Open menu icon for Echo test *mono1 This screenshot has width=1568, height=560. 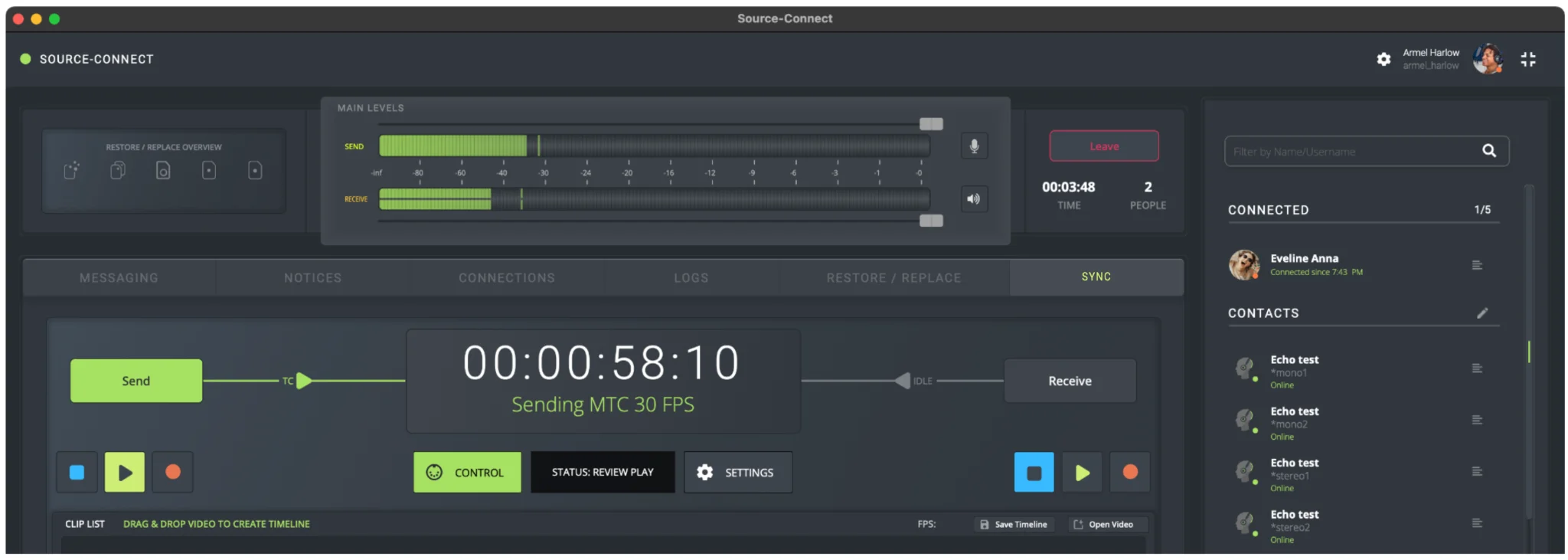click(1477, 368)
